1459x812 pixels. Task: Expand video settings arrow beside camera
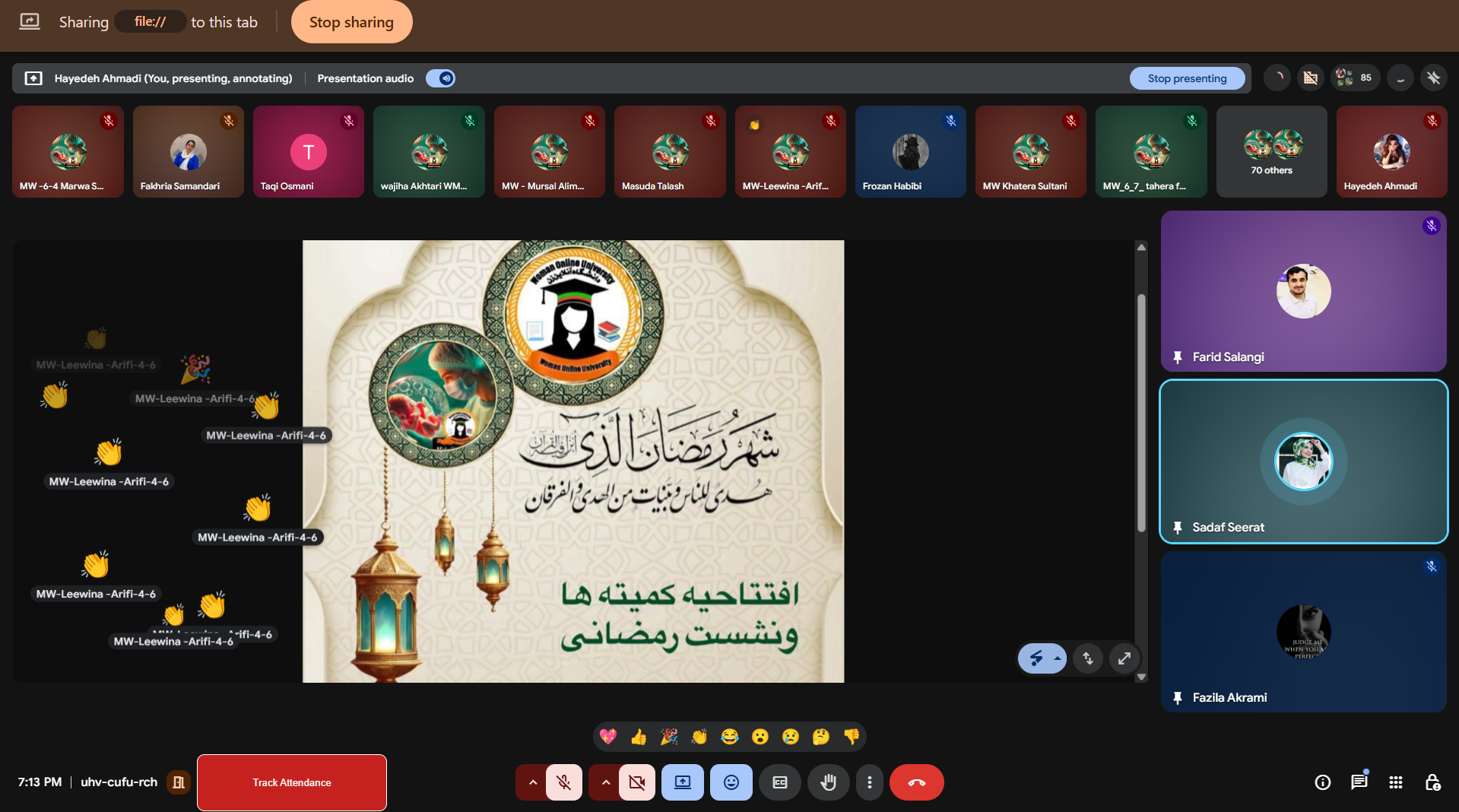pyautogui.click(x=605, y=782)
